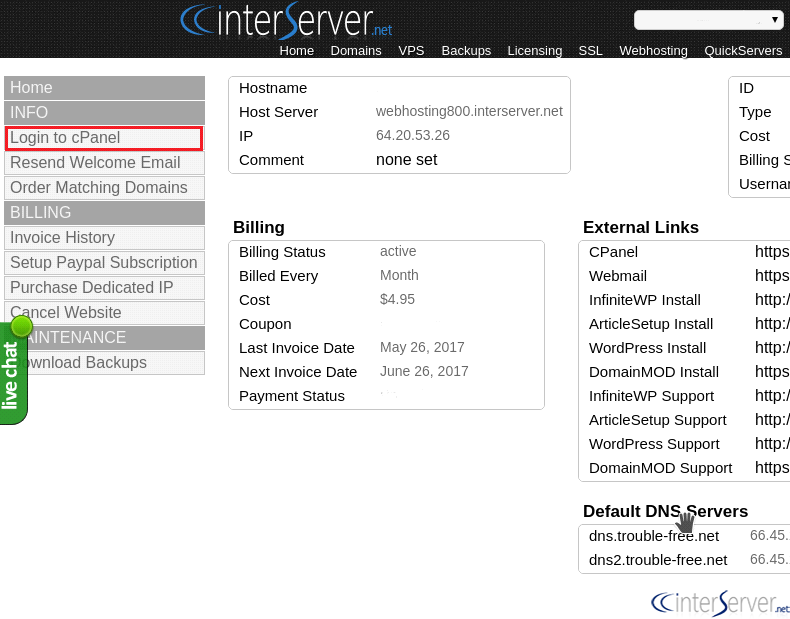
Task: Click the 'active' billing status value
Action: click(x=398, y=251)
